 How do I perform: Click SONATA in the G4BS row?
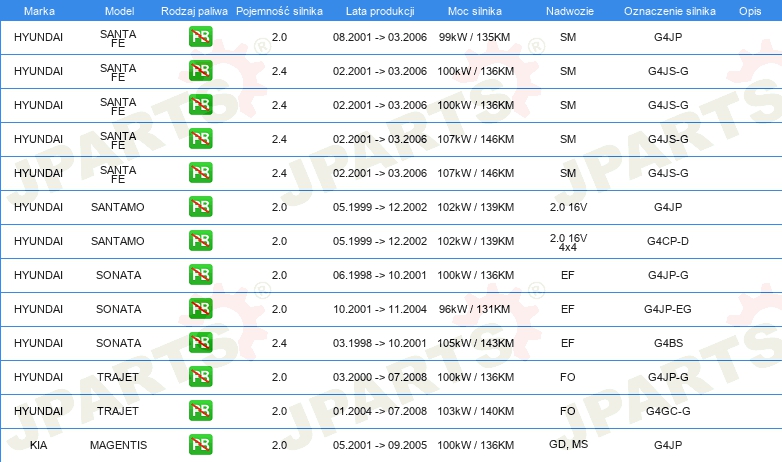coord(119,343)
